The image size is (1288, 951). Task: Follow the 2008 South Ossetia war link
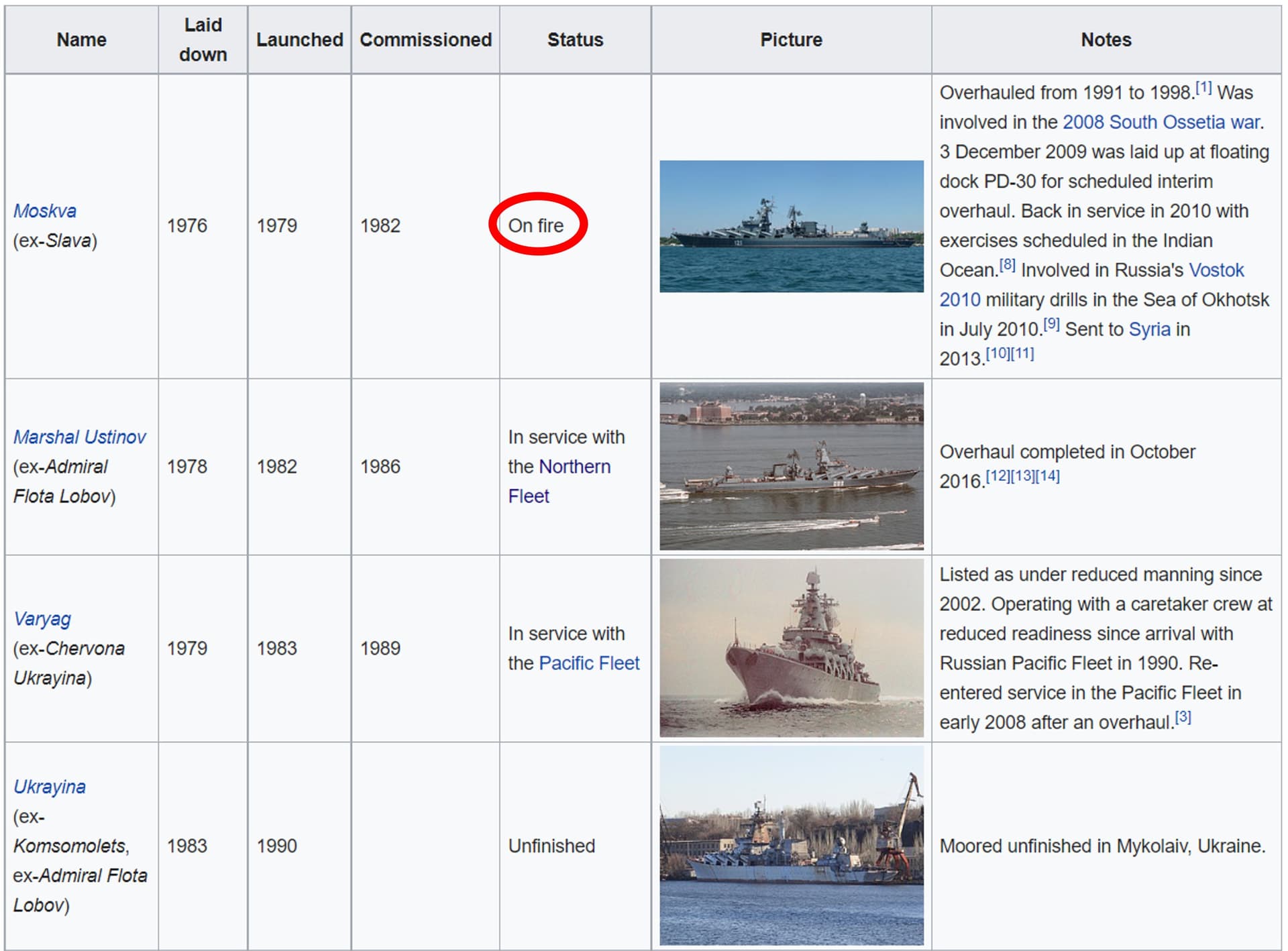coord(1161,122)
